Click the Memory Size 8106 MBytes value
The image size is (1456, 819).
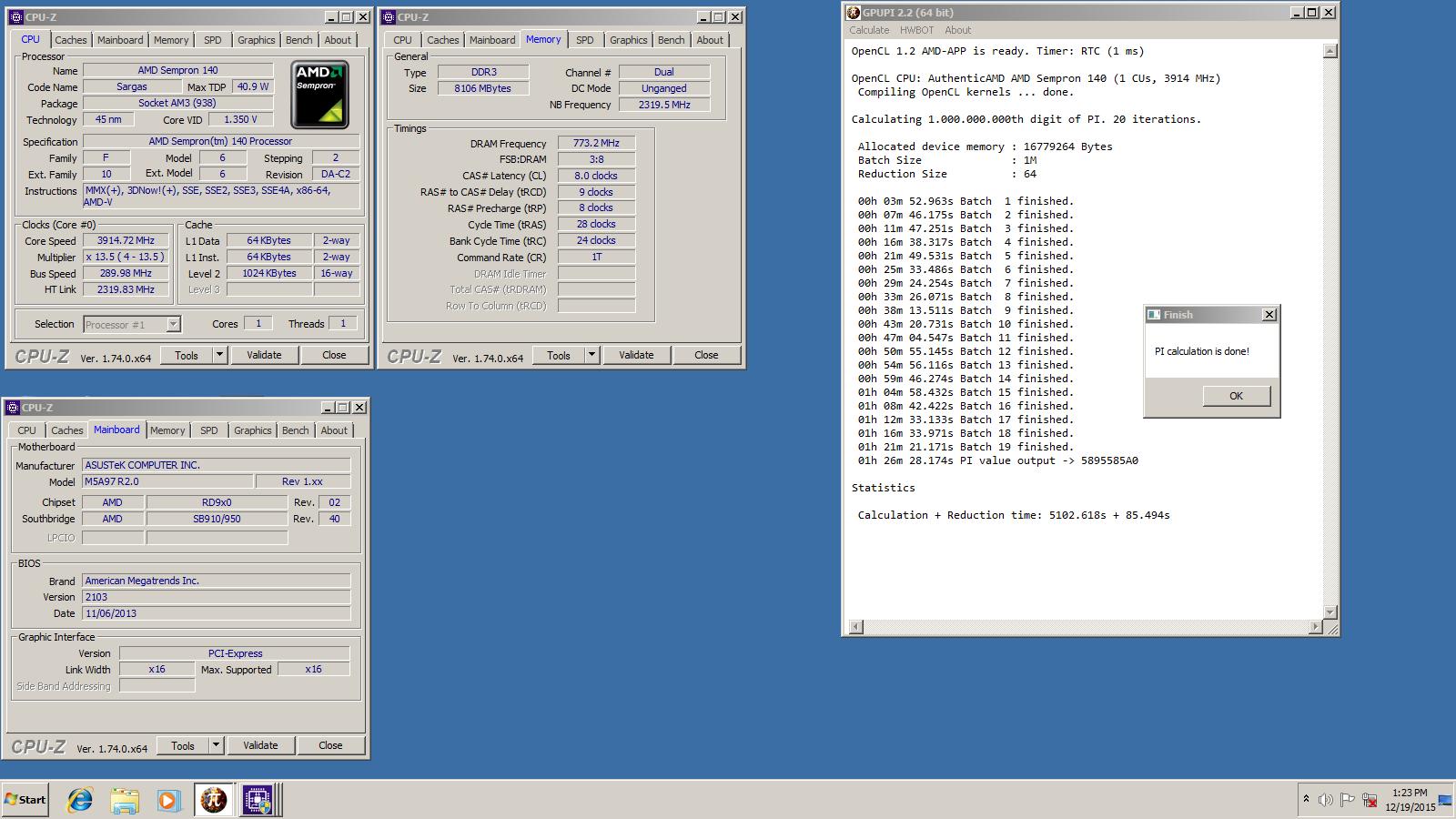click(x=482, y=88)
